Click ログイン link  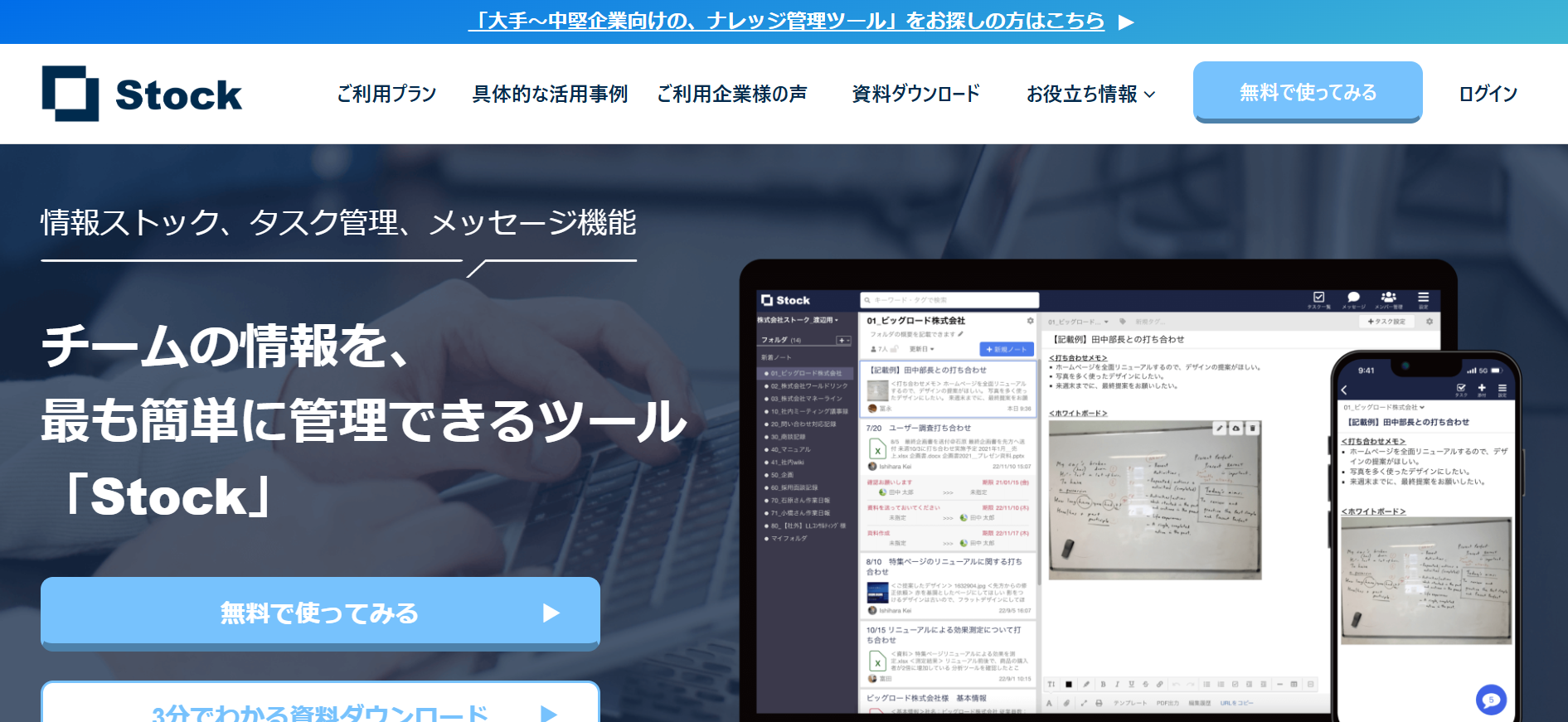point(1488,94)
